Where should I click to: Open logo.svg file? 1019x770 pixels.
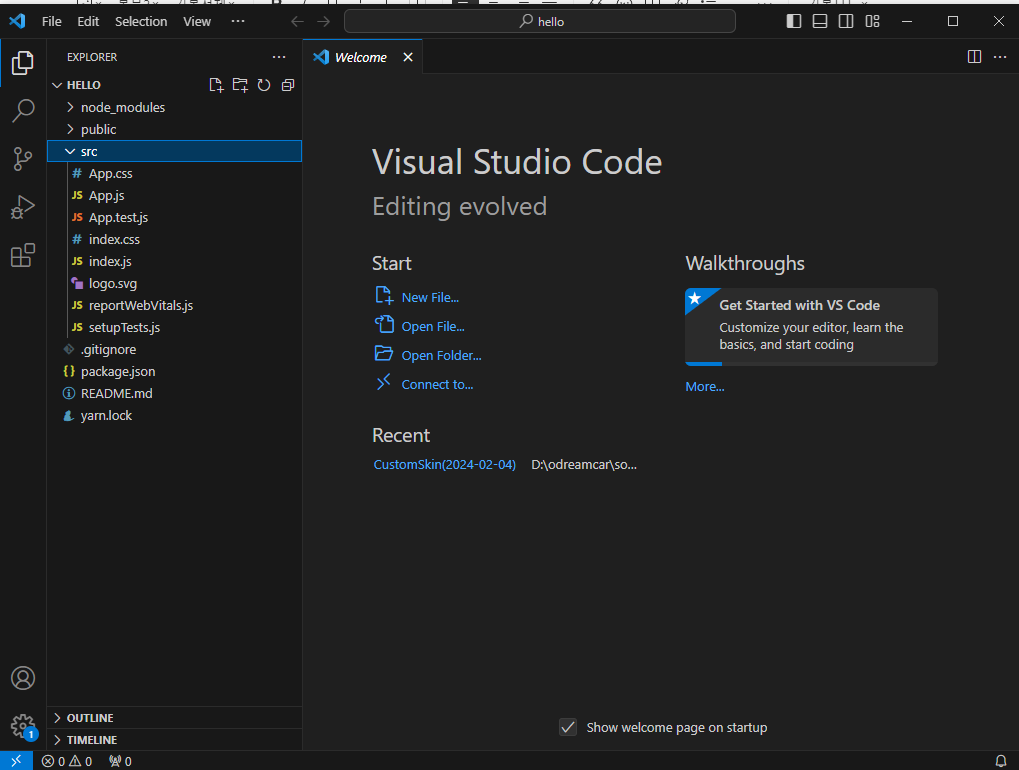pyautogui.click(x=174, y=283)
